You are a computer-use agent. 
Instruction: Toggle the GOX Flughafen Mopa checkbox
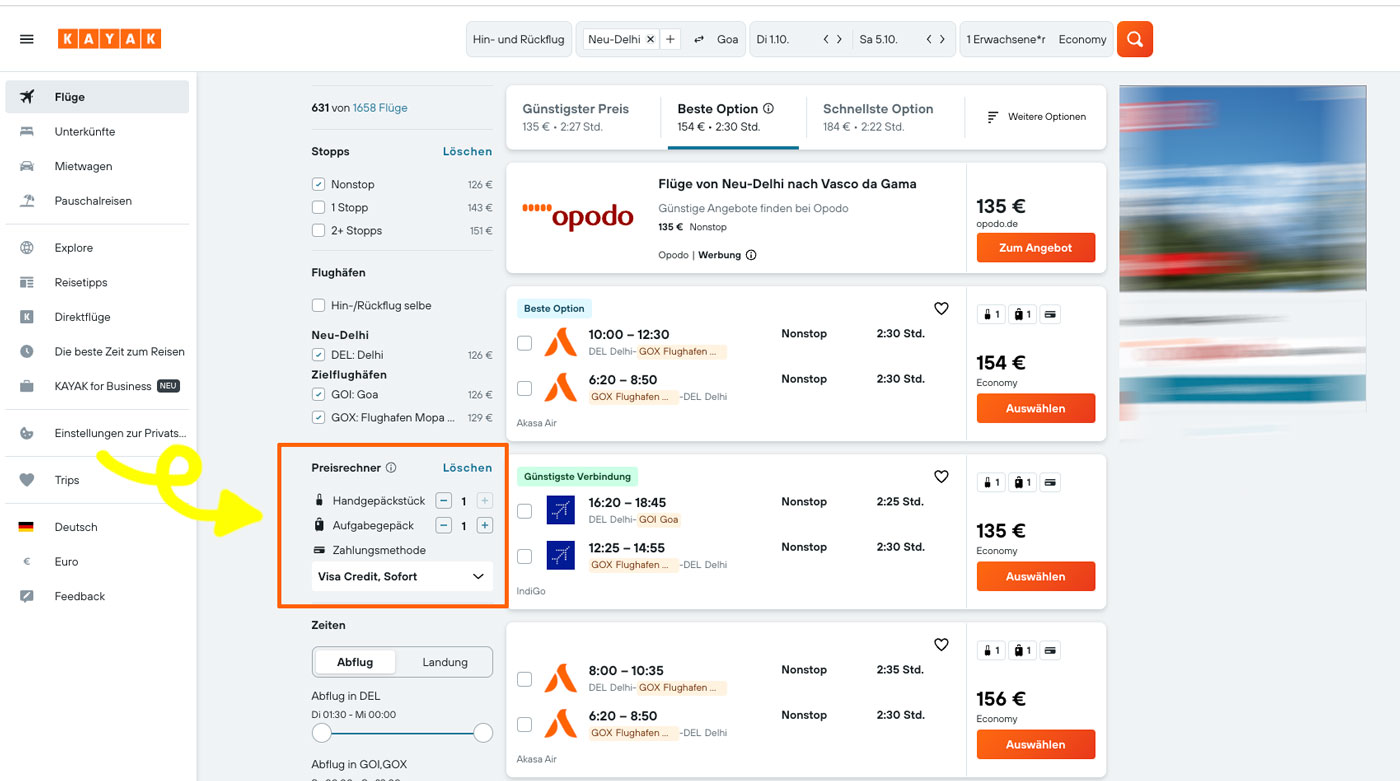[319, 418]
